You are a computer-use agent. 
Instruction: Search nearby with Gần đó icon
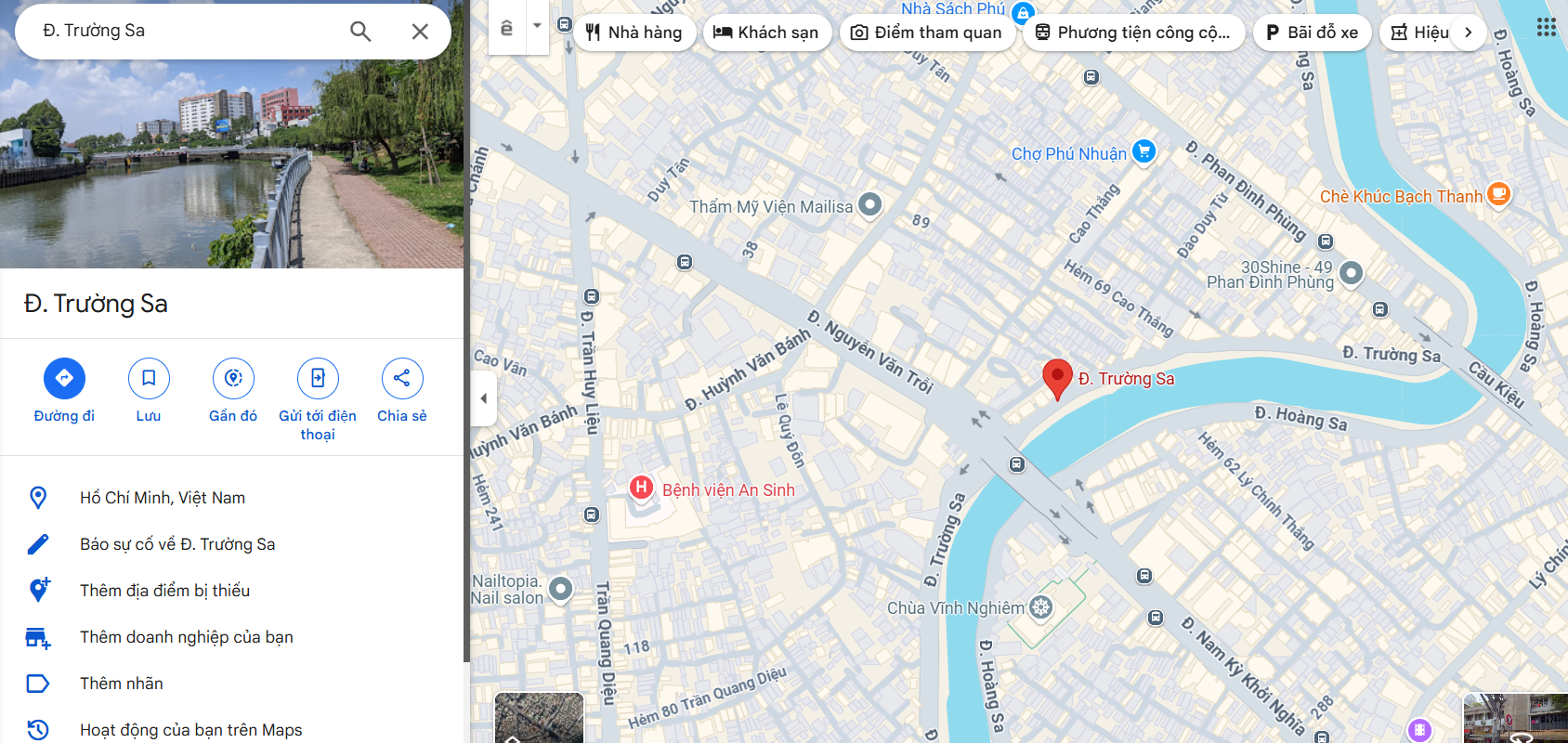coord(233,378)
